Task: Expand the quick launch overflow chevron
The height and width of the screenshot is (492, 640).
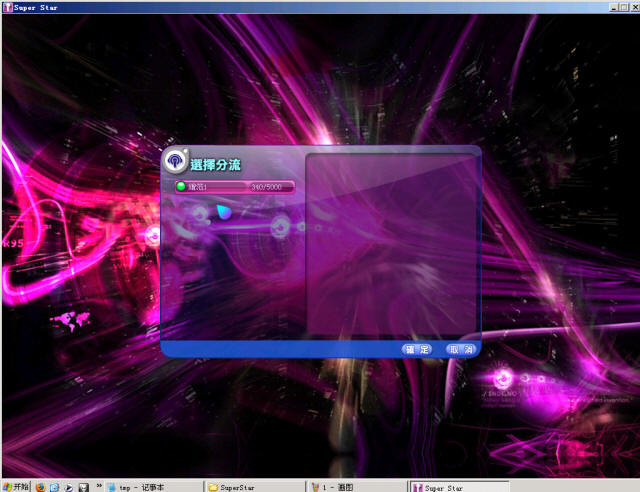Action: pos(99,485)
